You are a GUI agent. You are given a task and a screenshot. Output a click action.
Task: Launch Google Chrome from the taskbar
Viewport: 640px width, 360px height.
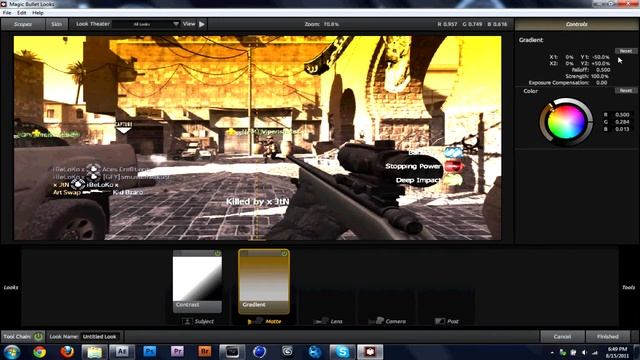click(x=40, y=352)
